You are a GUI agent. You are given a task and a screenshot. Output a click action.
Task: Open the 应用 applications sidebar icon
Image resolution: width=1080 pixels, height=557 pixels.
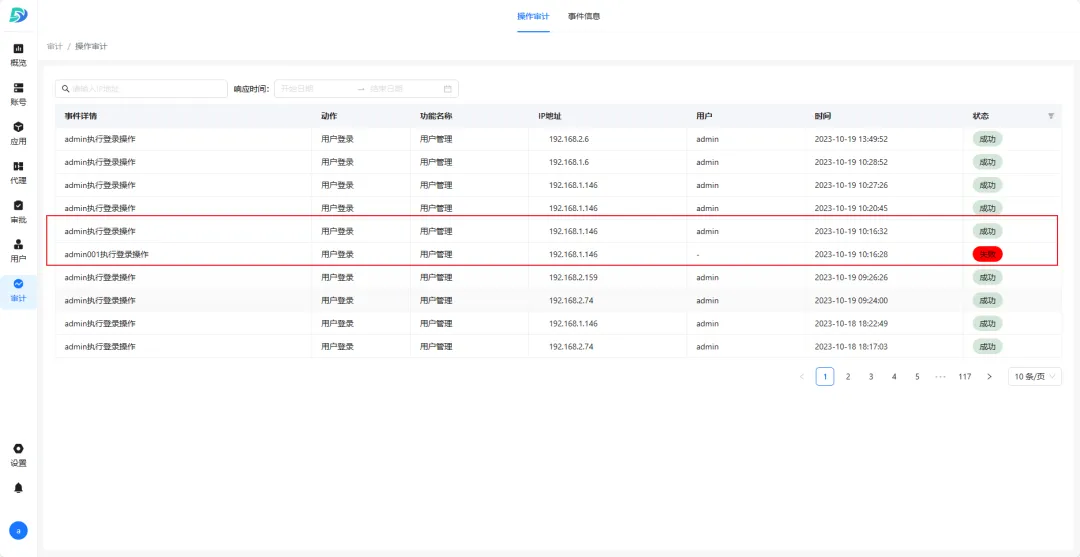19,133
